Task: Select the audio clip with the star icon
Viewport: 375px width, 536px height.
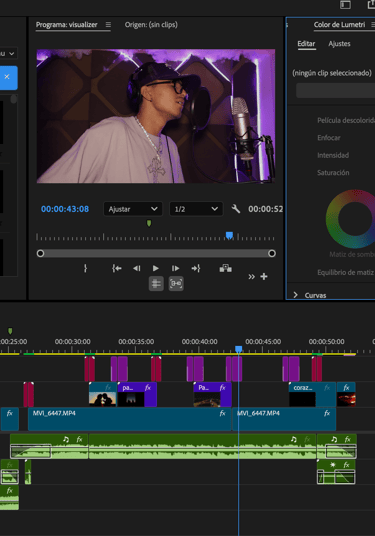Action: point(336,472)
